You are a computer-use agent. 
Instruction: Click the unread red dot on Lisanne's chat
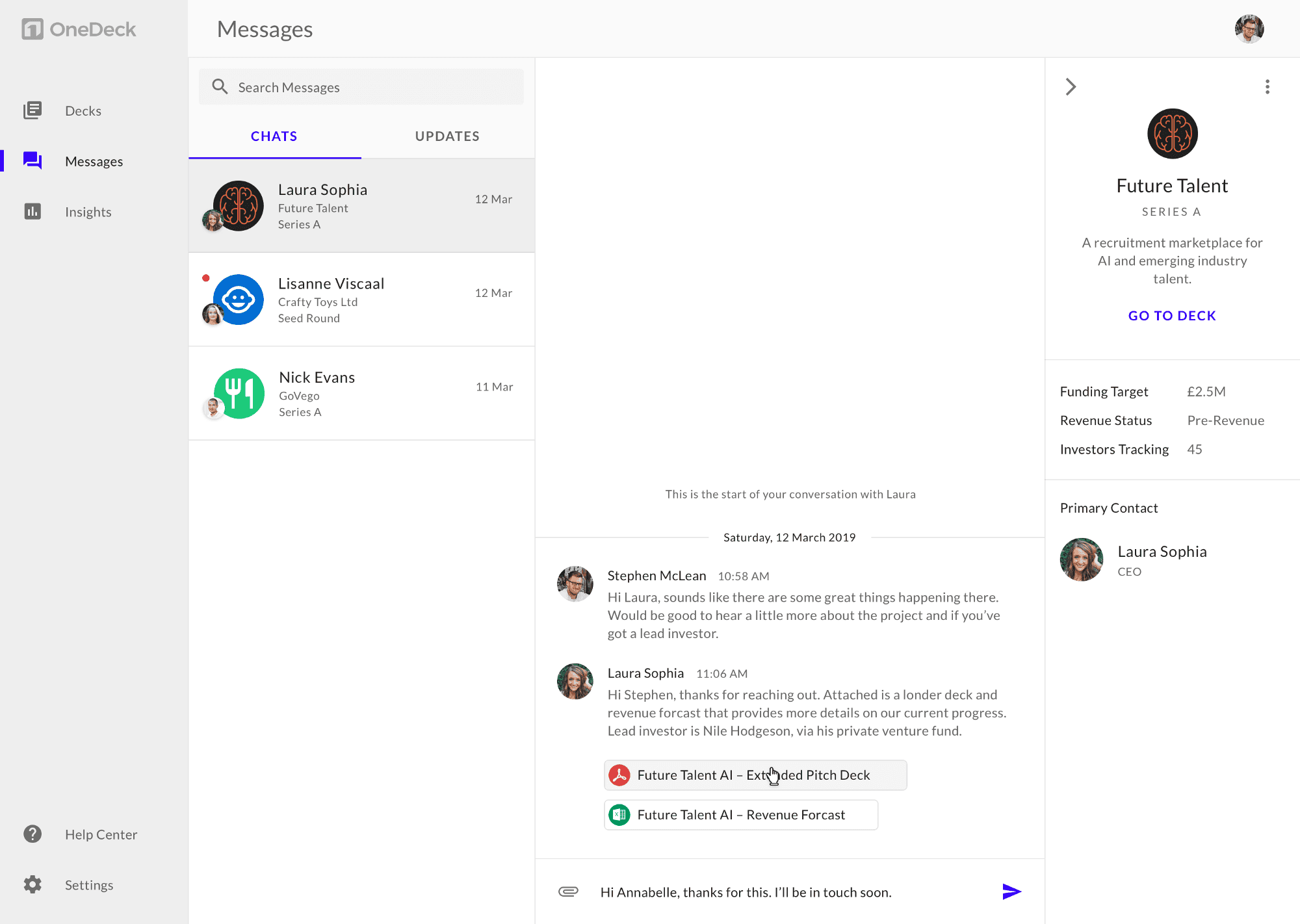click(x=206, y=278)
